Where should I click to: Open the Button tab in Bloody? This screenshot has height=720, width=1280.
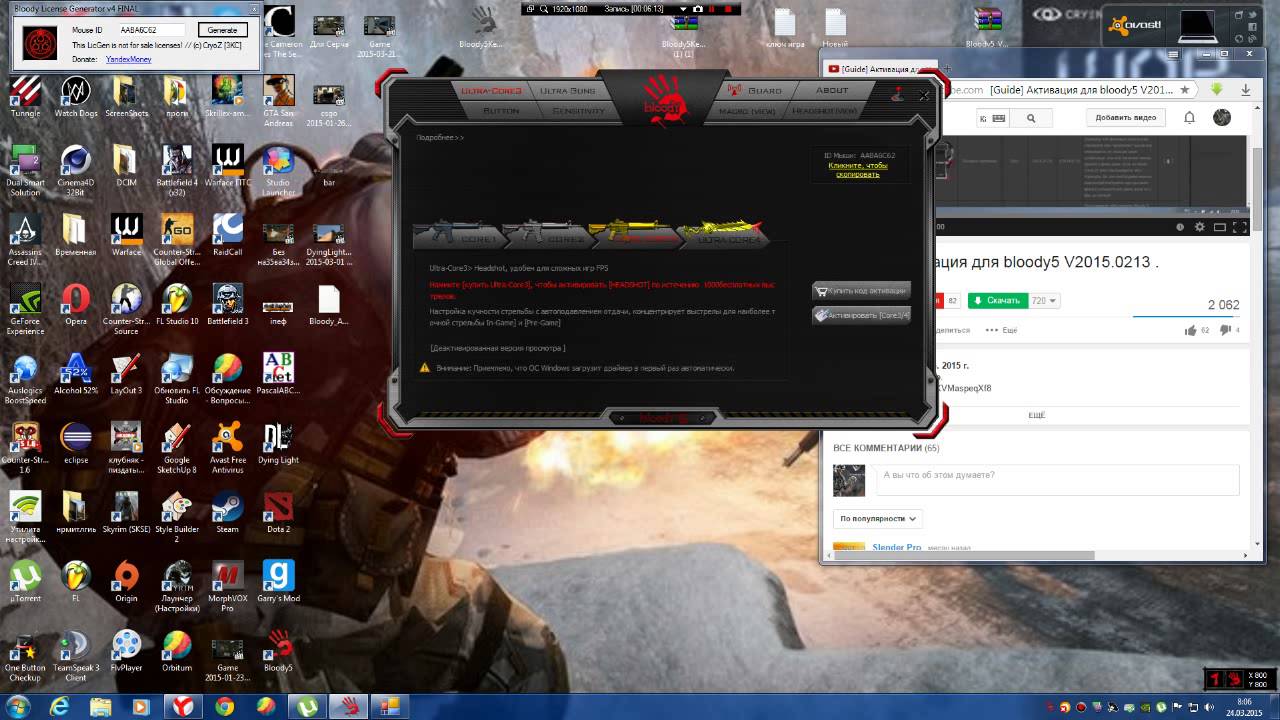(501, 110)
